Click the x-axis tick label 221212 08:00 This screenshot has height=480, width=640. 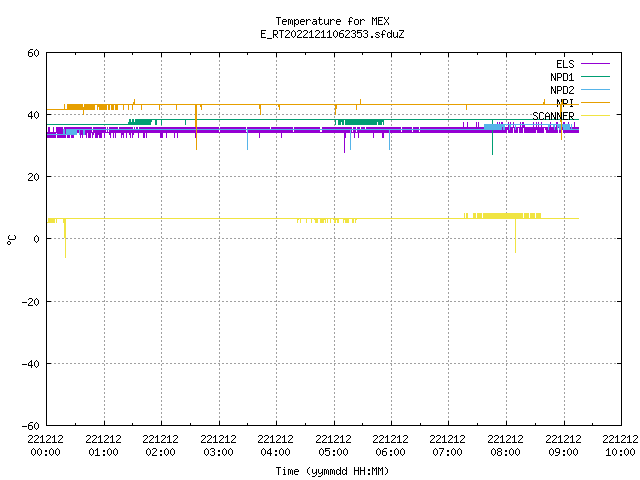click(506, 446)
